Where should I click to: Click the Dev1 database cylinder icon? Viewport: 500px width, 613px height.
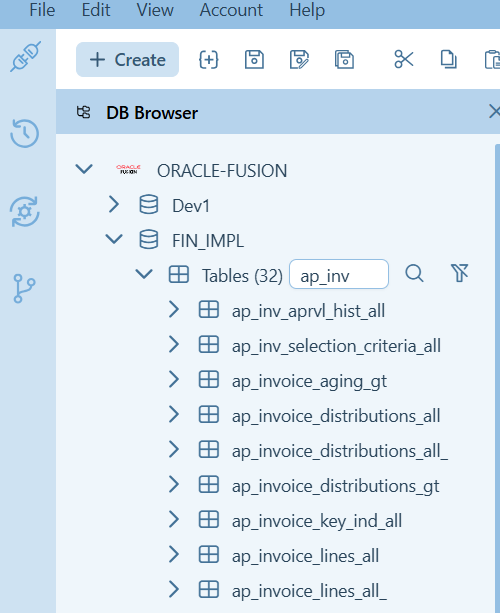tap(149, 204)
